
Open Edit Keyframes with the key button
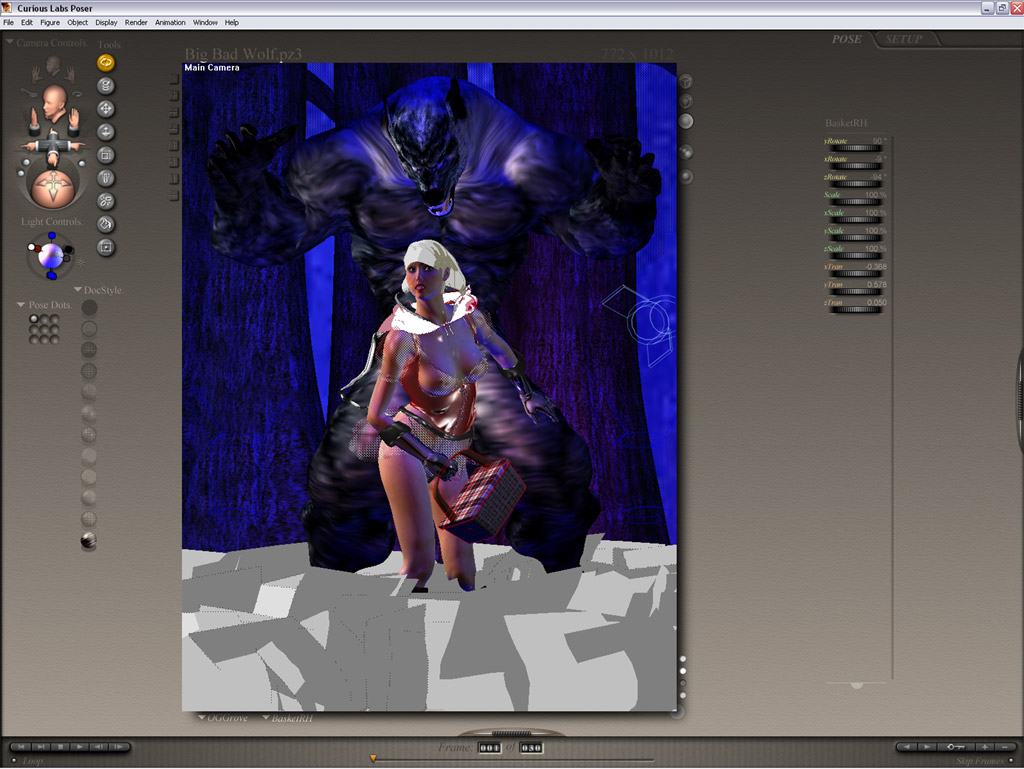(955, 747)
